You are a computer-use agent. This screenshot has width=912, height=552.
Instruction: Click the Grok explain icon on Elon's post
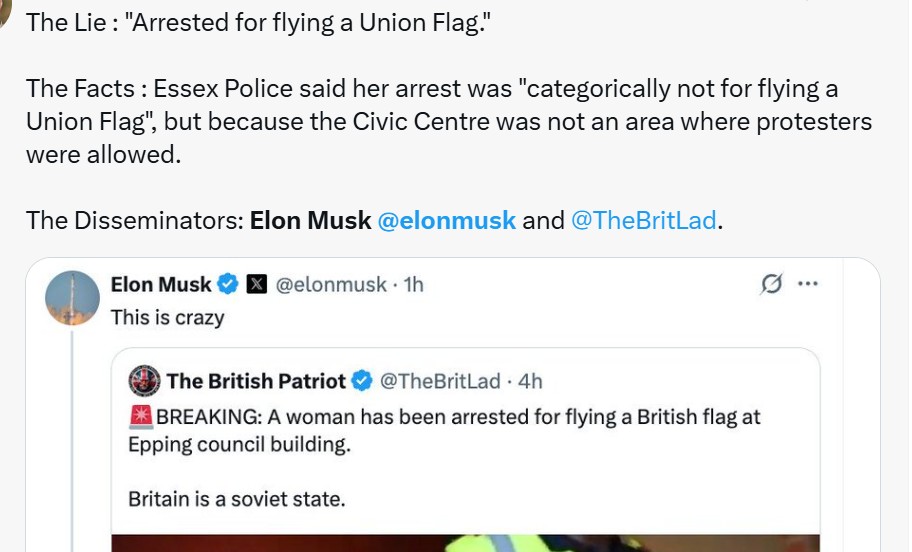(x=771, y=284)
